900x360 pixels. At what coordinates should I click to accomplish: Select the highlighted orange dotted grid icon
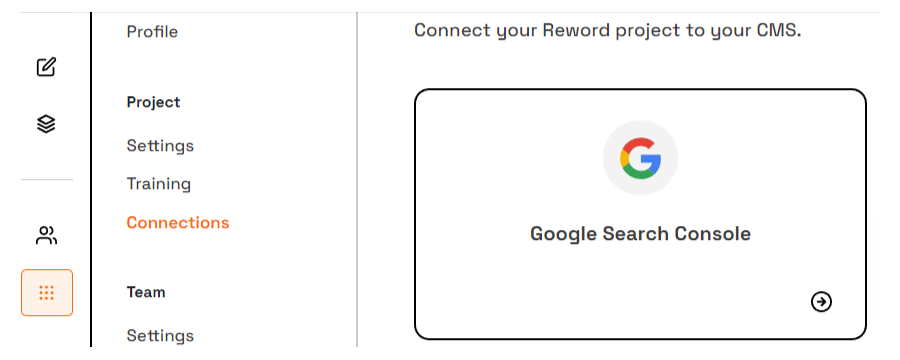click(x=47, y=293)
